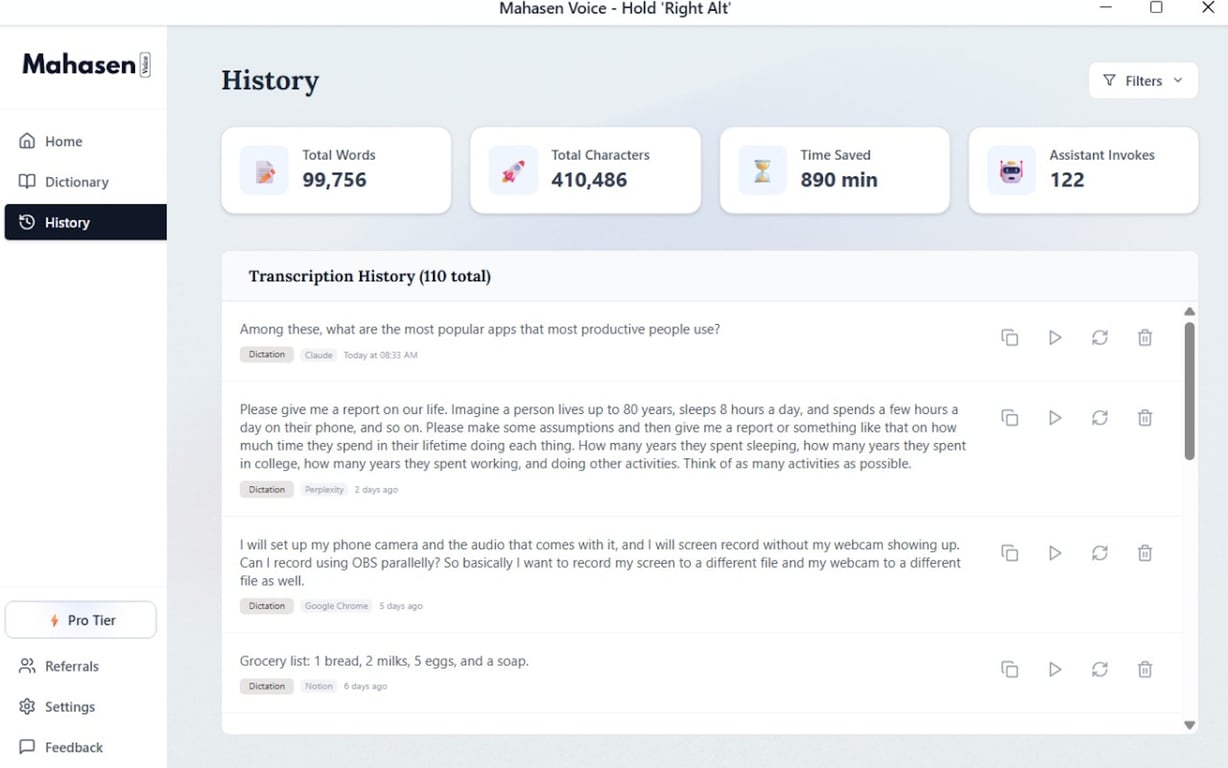Copy the OBS recording transcription
Screen dimensions: 1228x768
1010,553
